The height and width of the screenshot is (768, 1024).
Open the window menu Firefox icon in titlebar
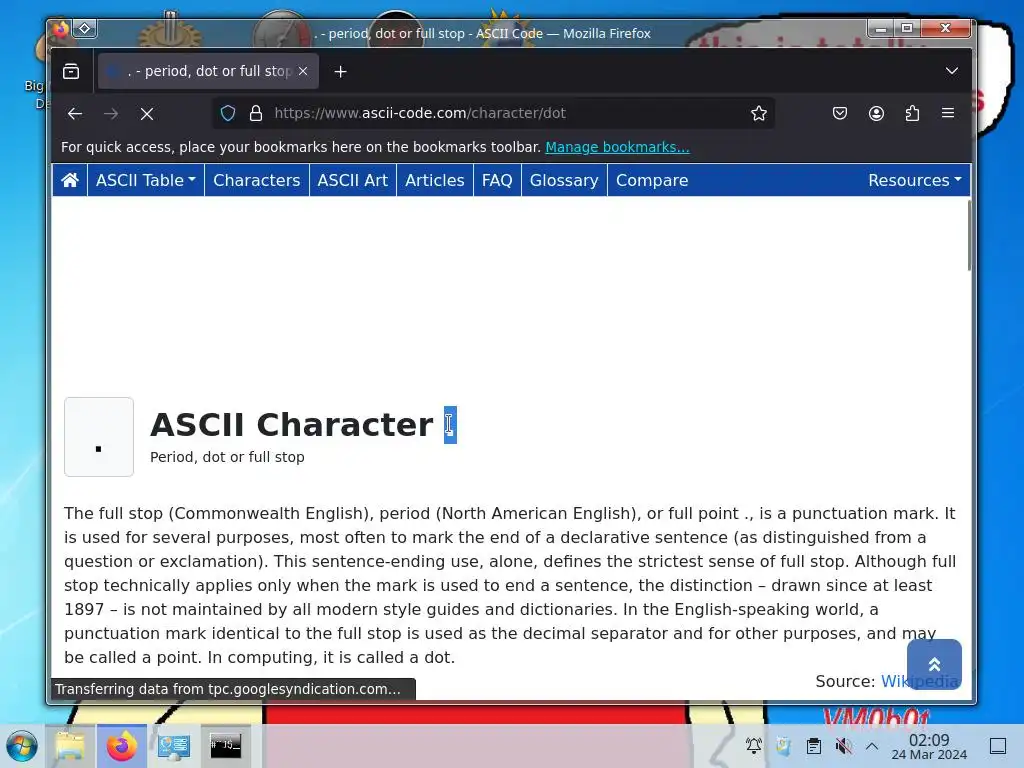point(61,29)
